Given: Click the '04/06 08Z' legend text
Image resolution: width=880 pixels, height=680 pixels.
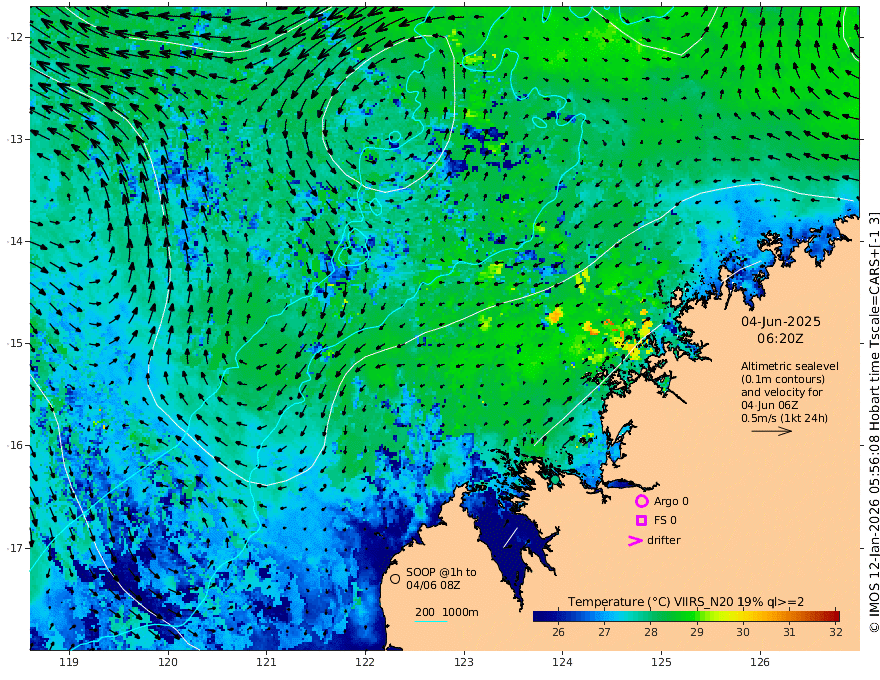Looking at the screenshot, I should (x=433, y=585).
